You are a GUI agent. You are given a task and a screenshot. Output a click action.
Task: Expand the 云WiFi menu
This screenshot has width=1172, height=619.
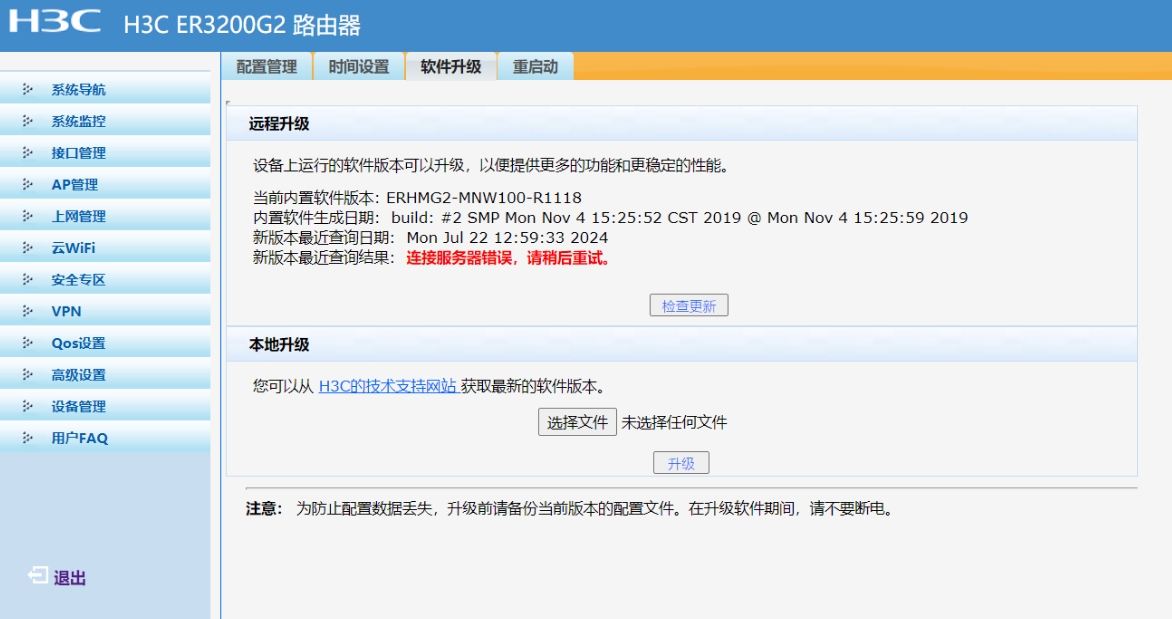pos(105,247)
